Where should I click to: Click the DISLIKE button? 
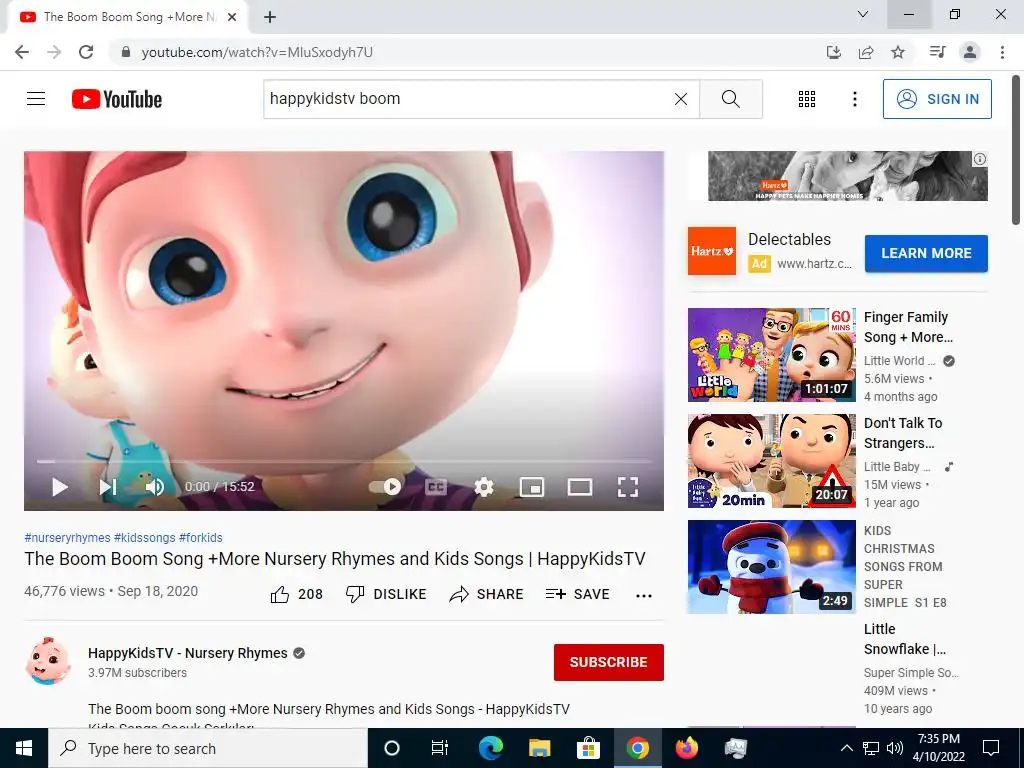tap(385, 594)
